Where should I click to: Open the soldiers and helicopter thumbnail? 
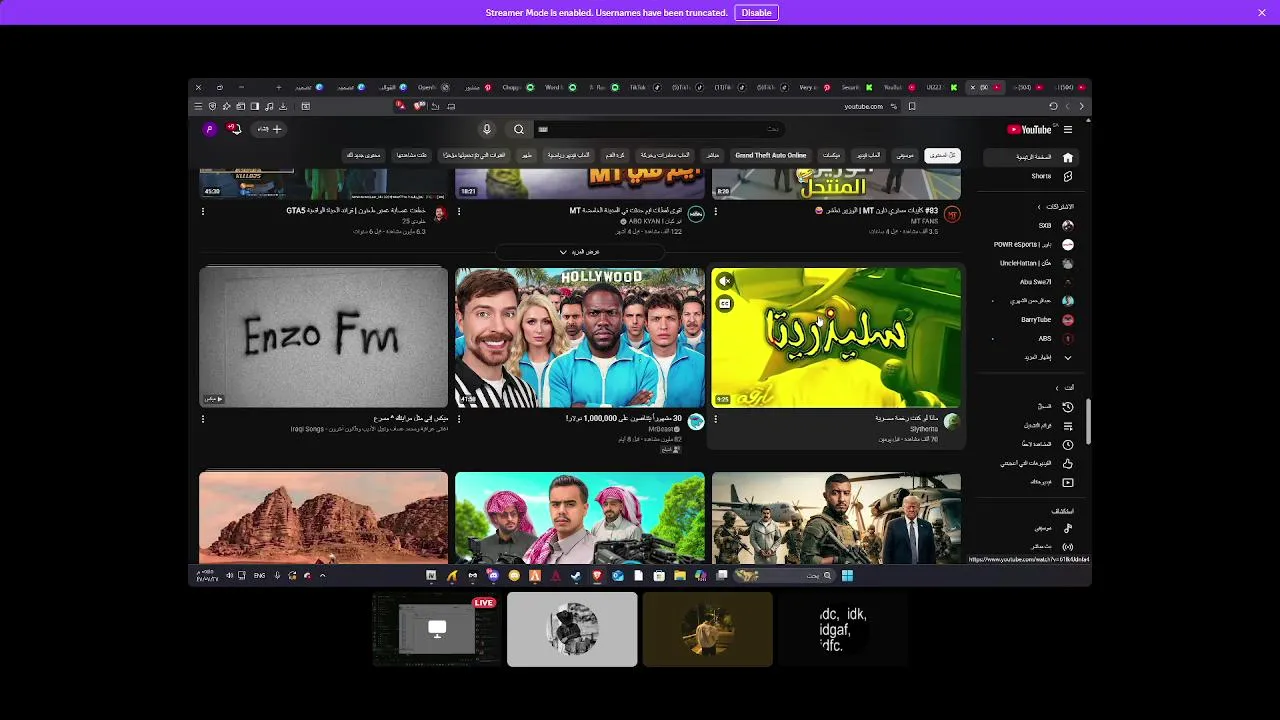point(836,518)
